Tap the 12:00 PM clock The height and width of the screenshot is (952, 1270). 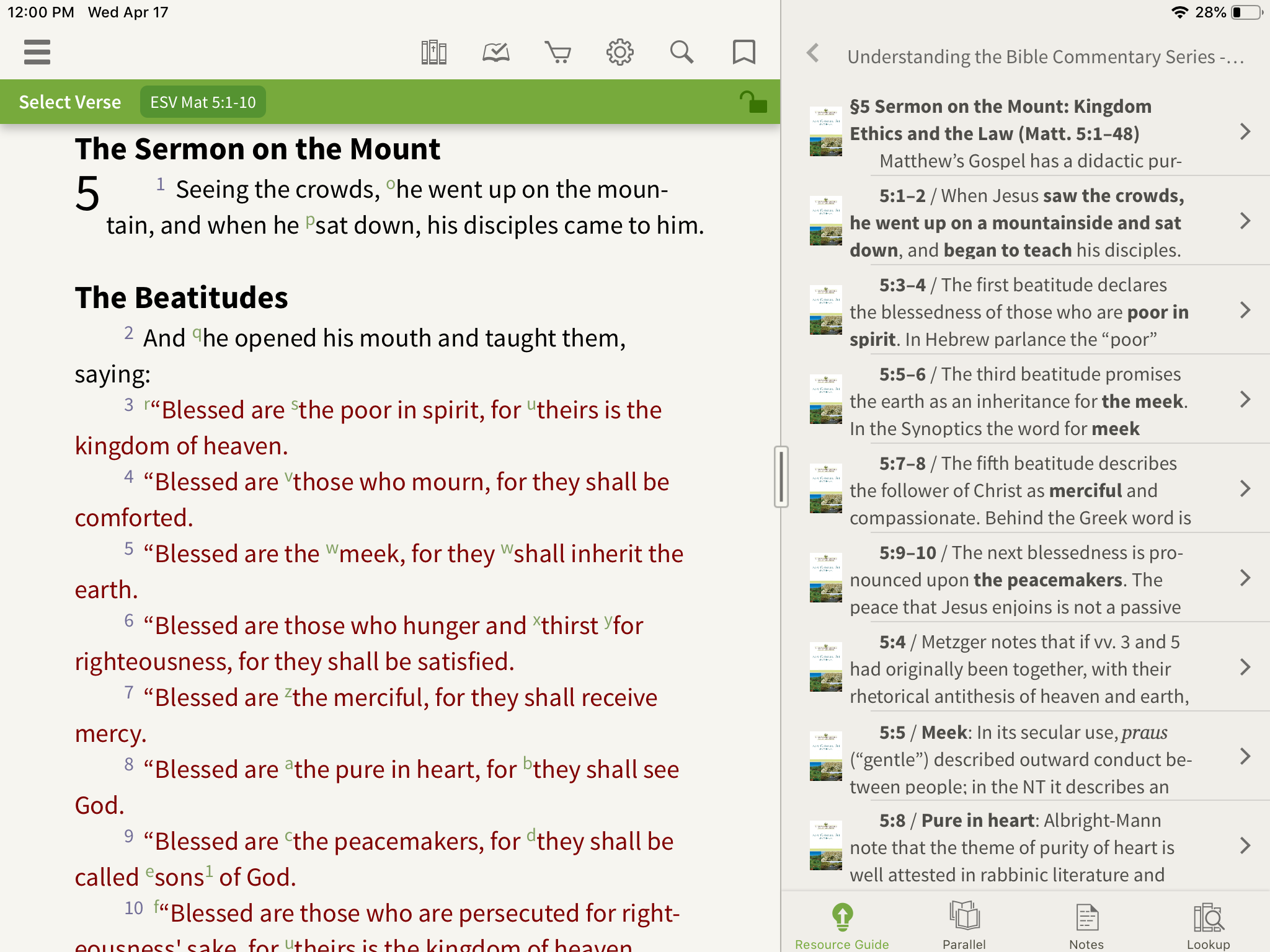pyautogui.click(x=41, y=12)
